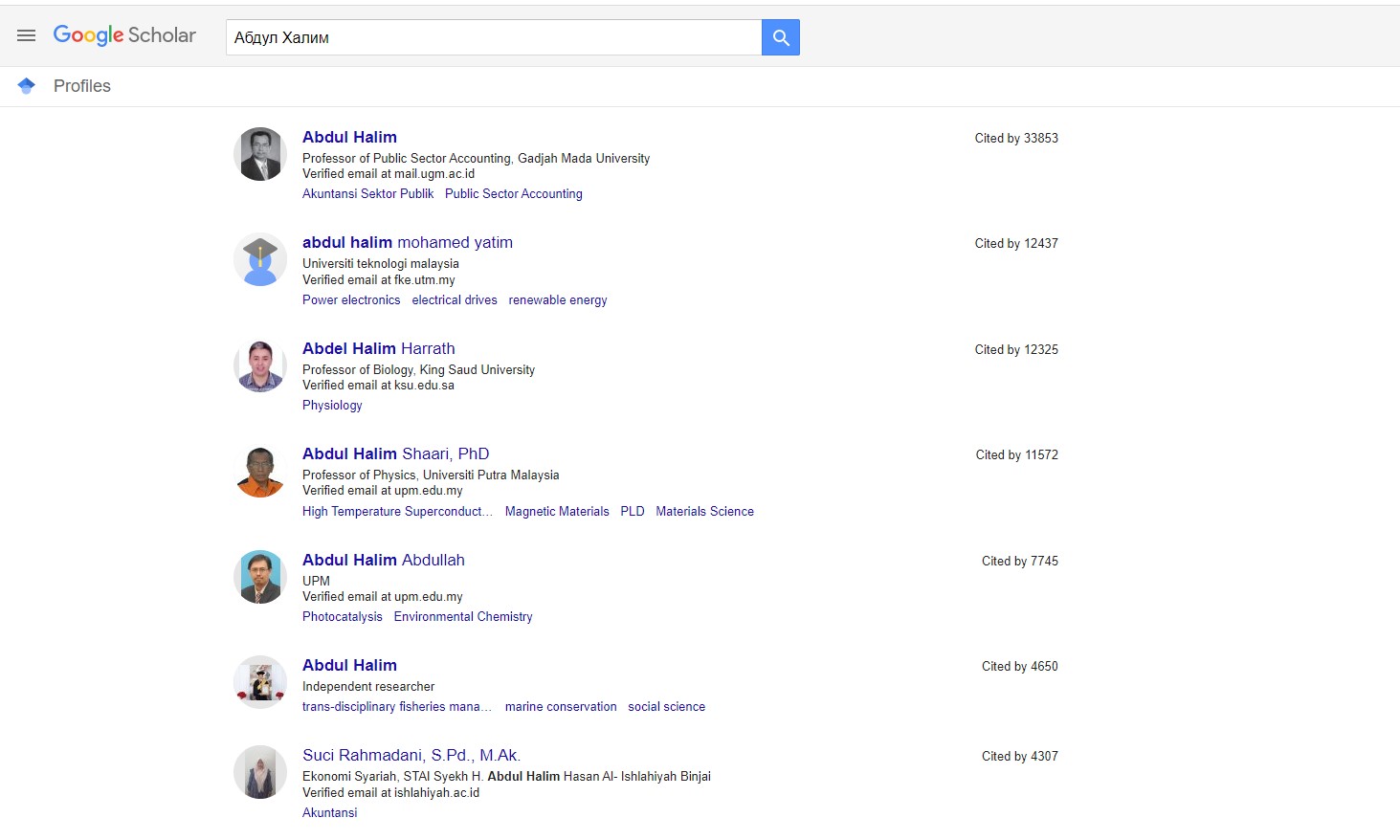Open Abdul Halim Abdullah profile photo
The width and height of the screenshot is (1400, 840).
point(260,577)
